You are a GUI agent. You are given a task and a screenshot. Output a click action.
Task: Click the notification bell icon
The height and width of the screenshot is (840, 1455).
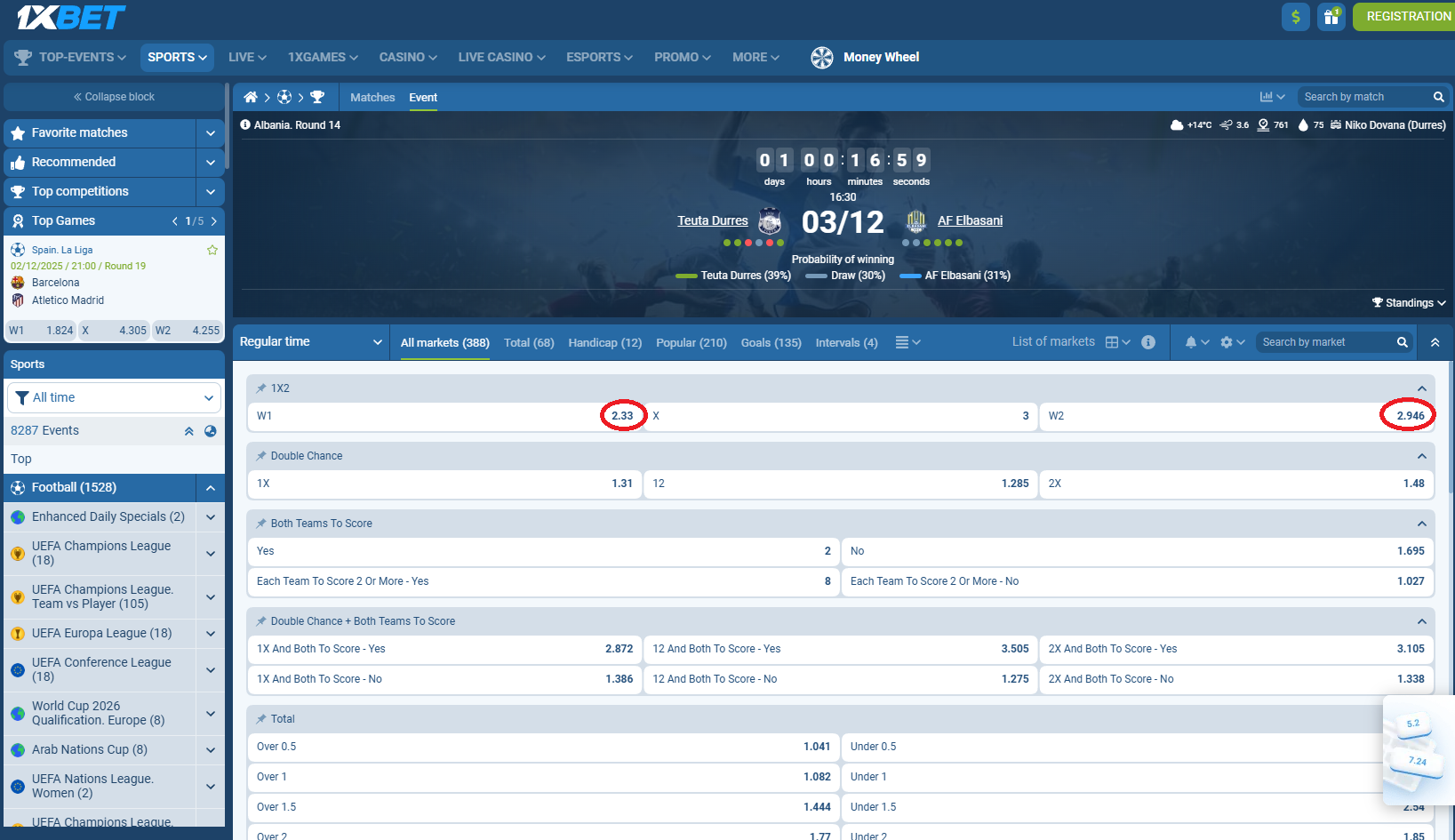pos(1196,342)
